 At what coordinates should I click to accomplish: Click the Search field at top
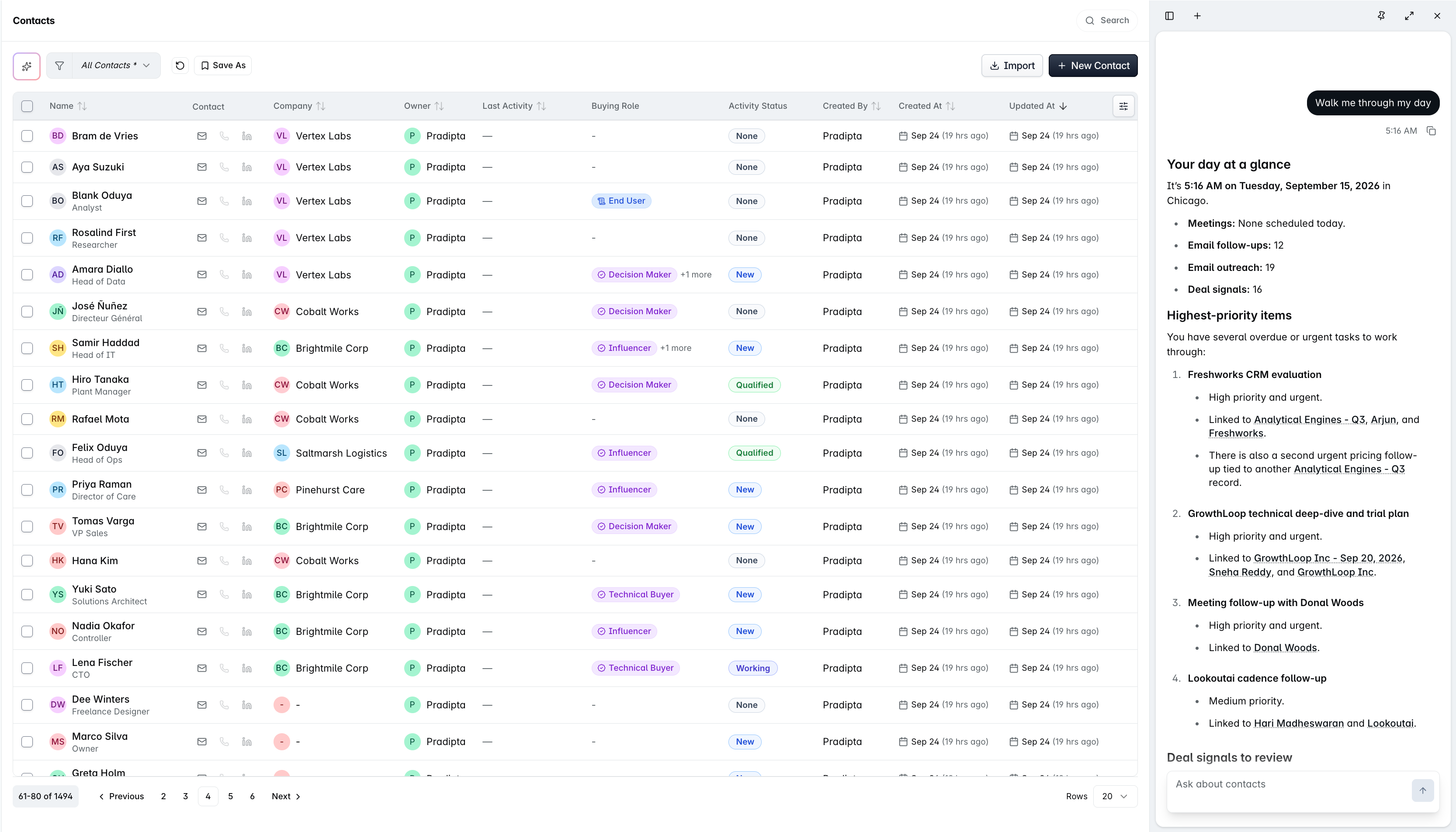click(x=1107, y=21)
